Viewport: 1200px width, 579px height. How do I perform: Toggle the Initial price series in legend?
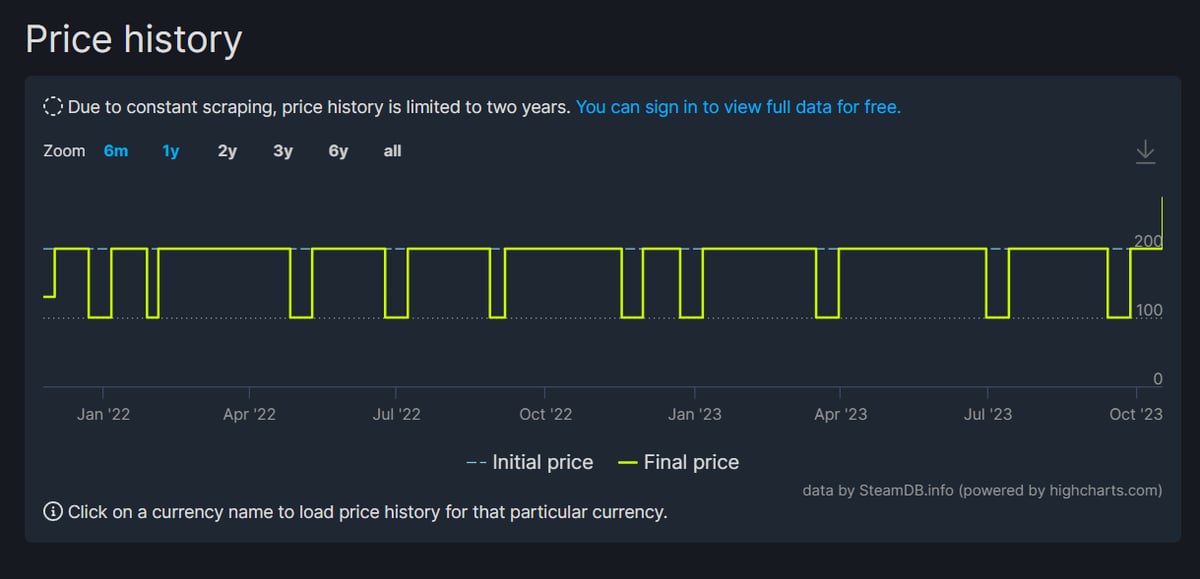click(x=530, y=462)
